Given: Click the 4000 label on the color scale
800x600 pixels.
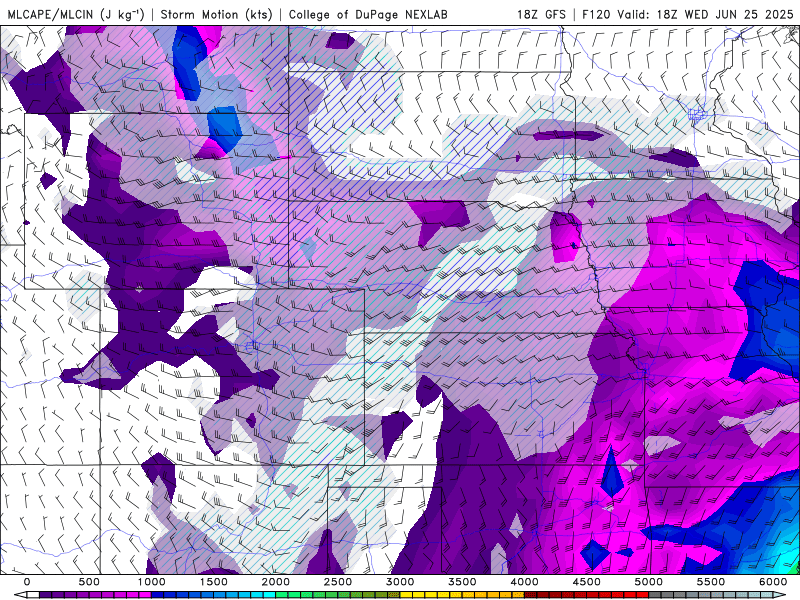Looking at the screenshot, I should 524,582.
